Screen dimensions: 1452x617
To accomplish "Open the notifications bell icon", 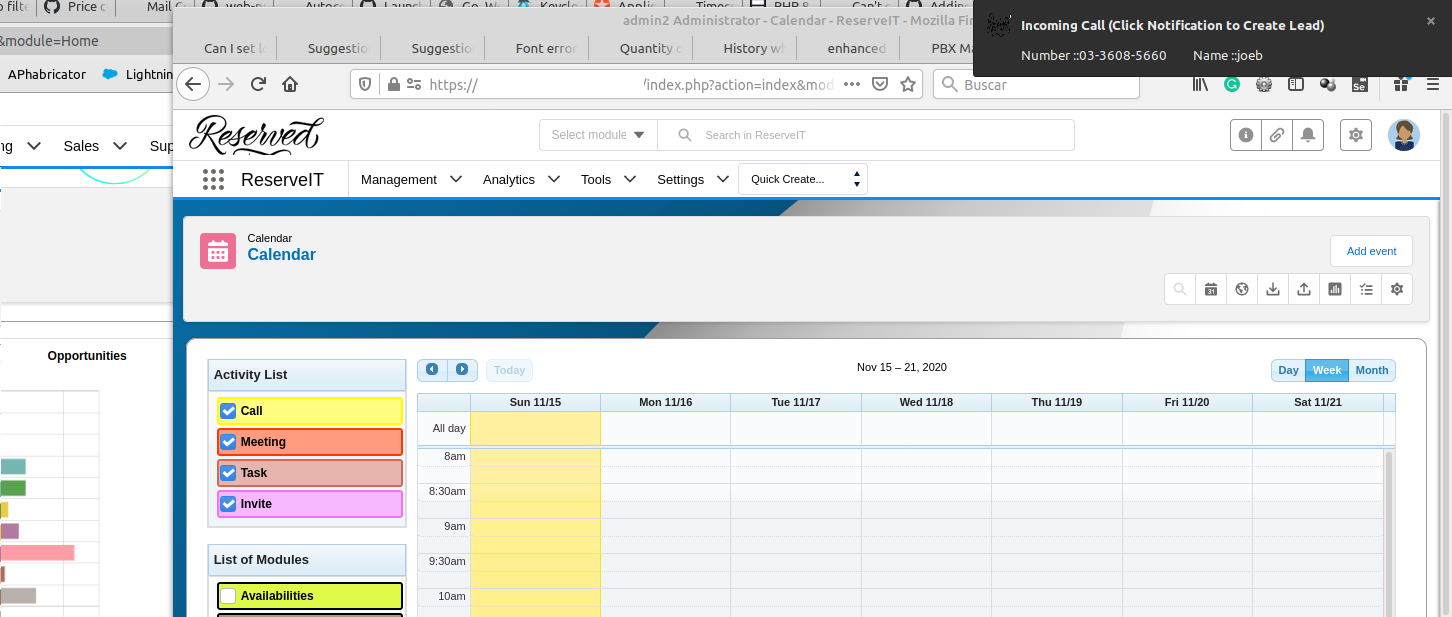I will point(1308,135).
